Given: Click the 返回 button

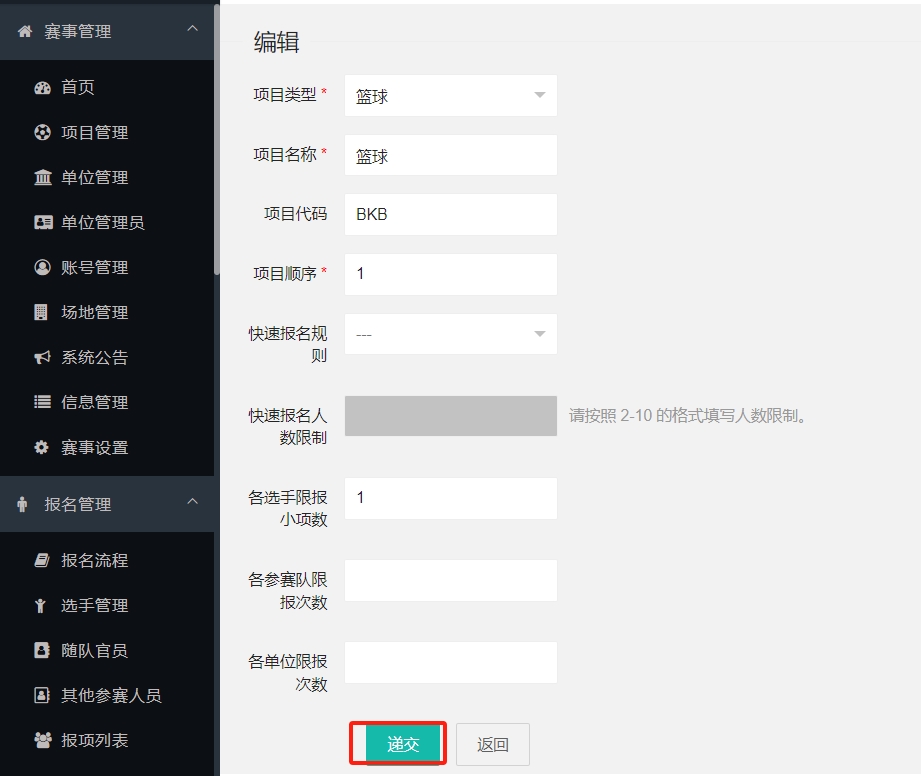Looking at the screenshot, I should pyautogui.click(x=493, y=744).
